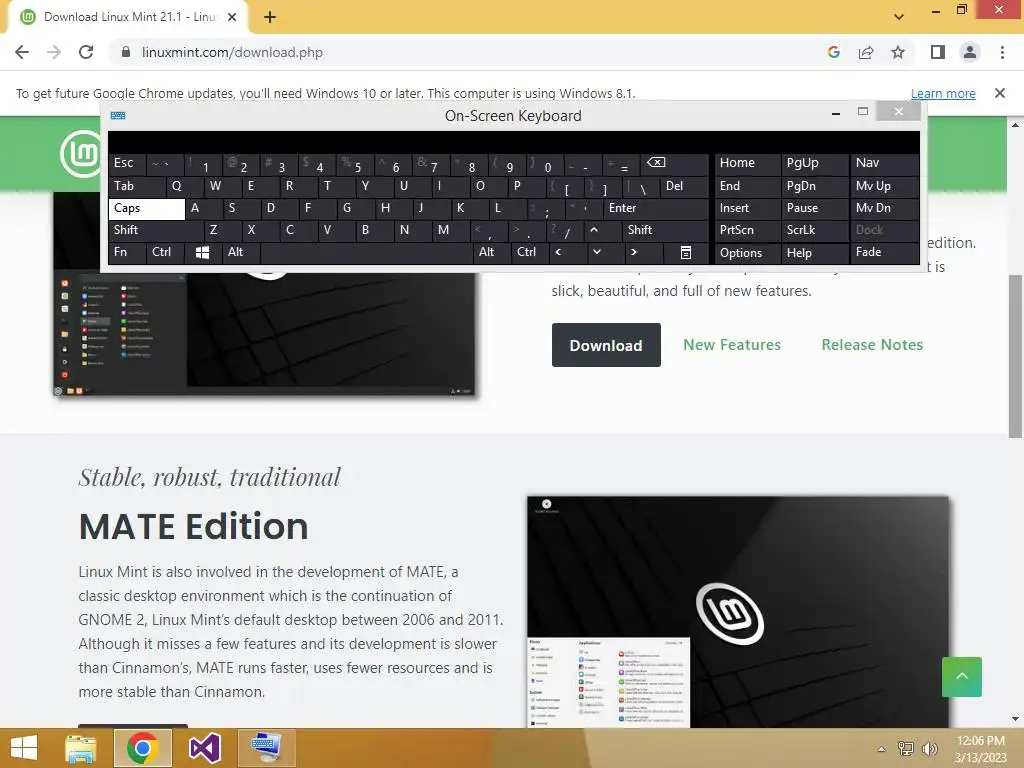Image resolution: width=1024 pixels, height=768 pixels.
Task: Bookmark this page with the star icon
Action: pyautogui.click(x=898, y=52)
